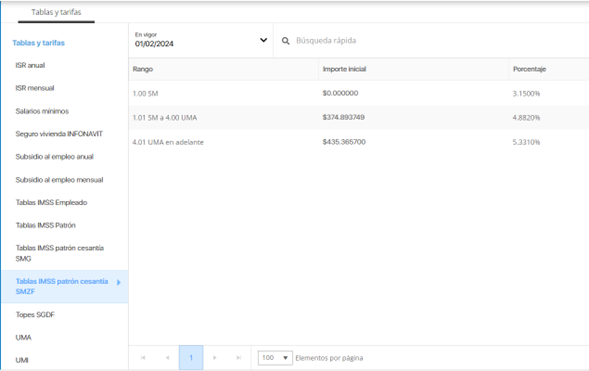
Task: Click the Elementos por página label
Action: coord(329,358)
